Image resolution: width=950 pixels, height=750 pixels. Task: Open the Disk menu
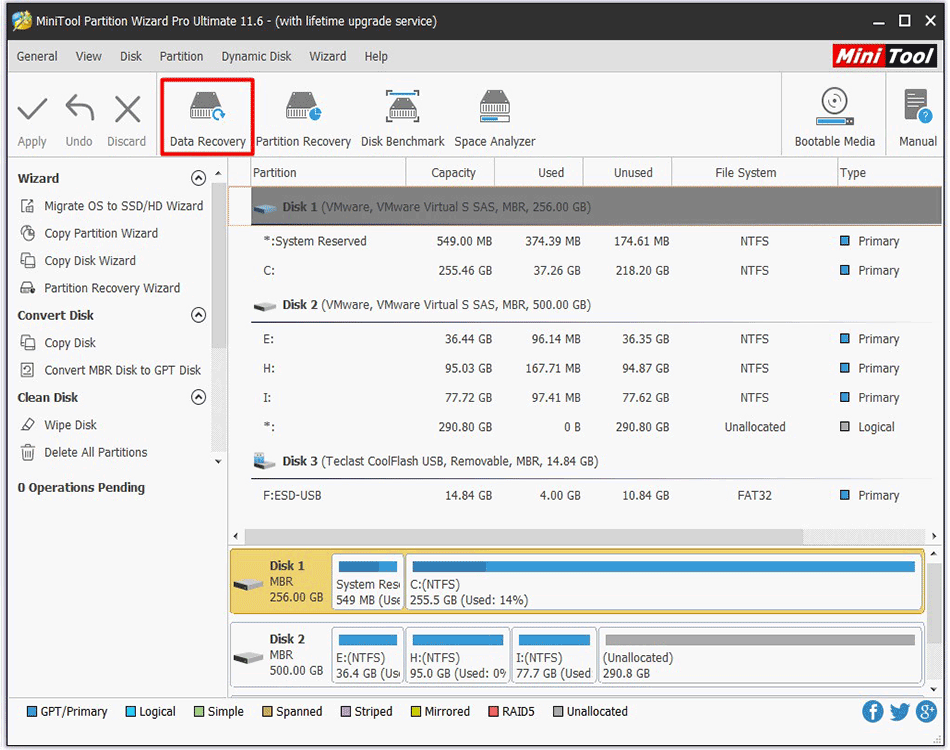130,56
